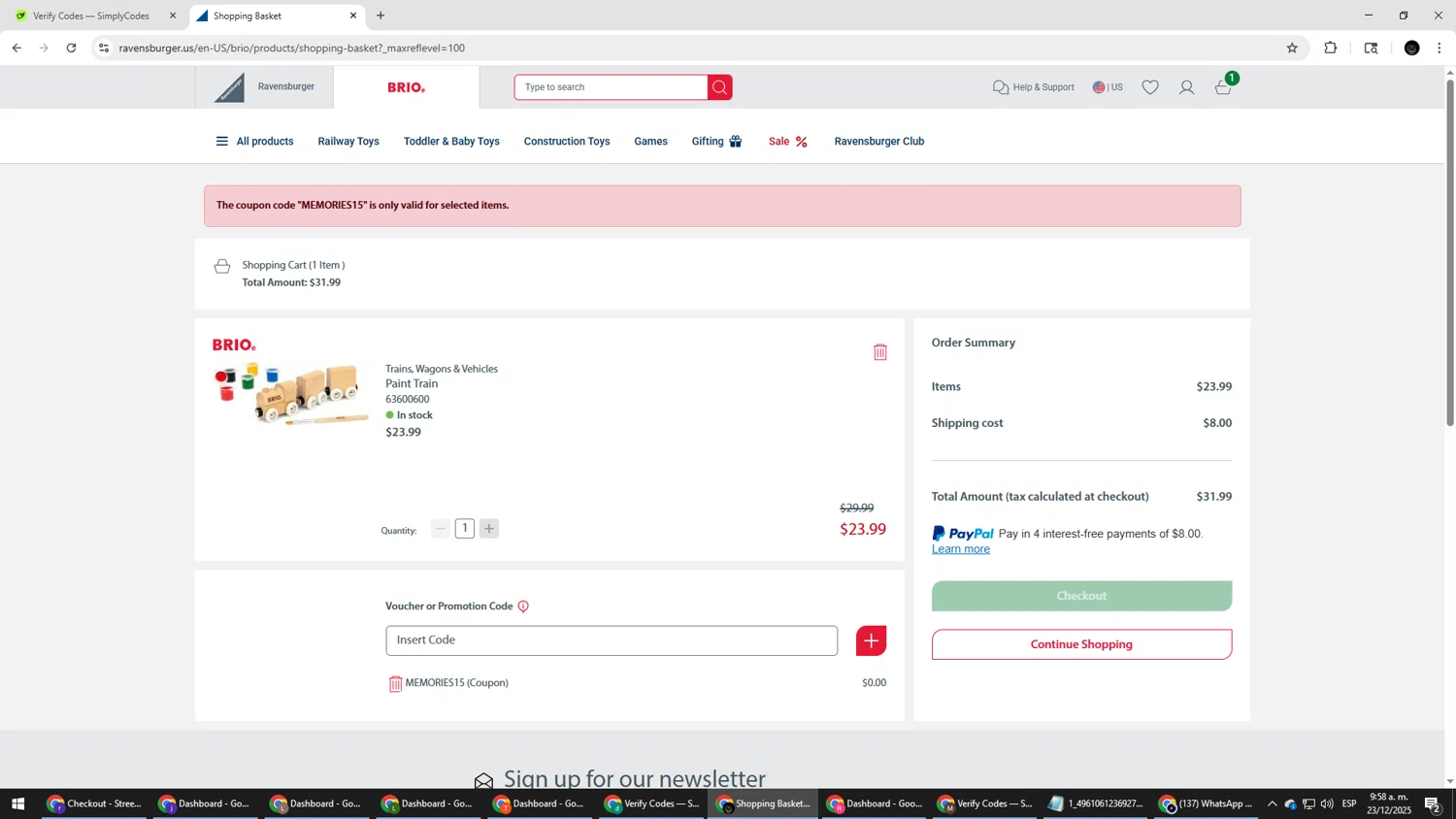Increase quantity with plus button

click(489, 529)
